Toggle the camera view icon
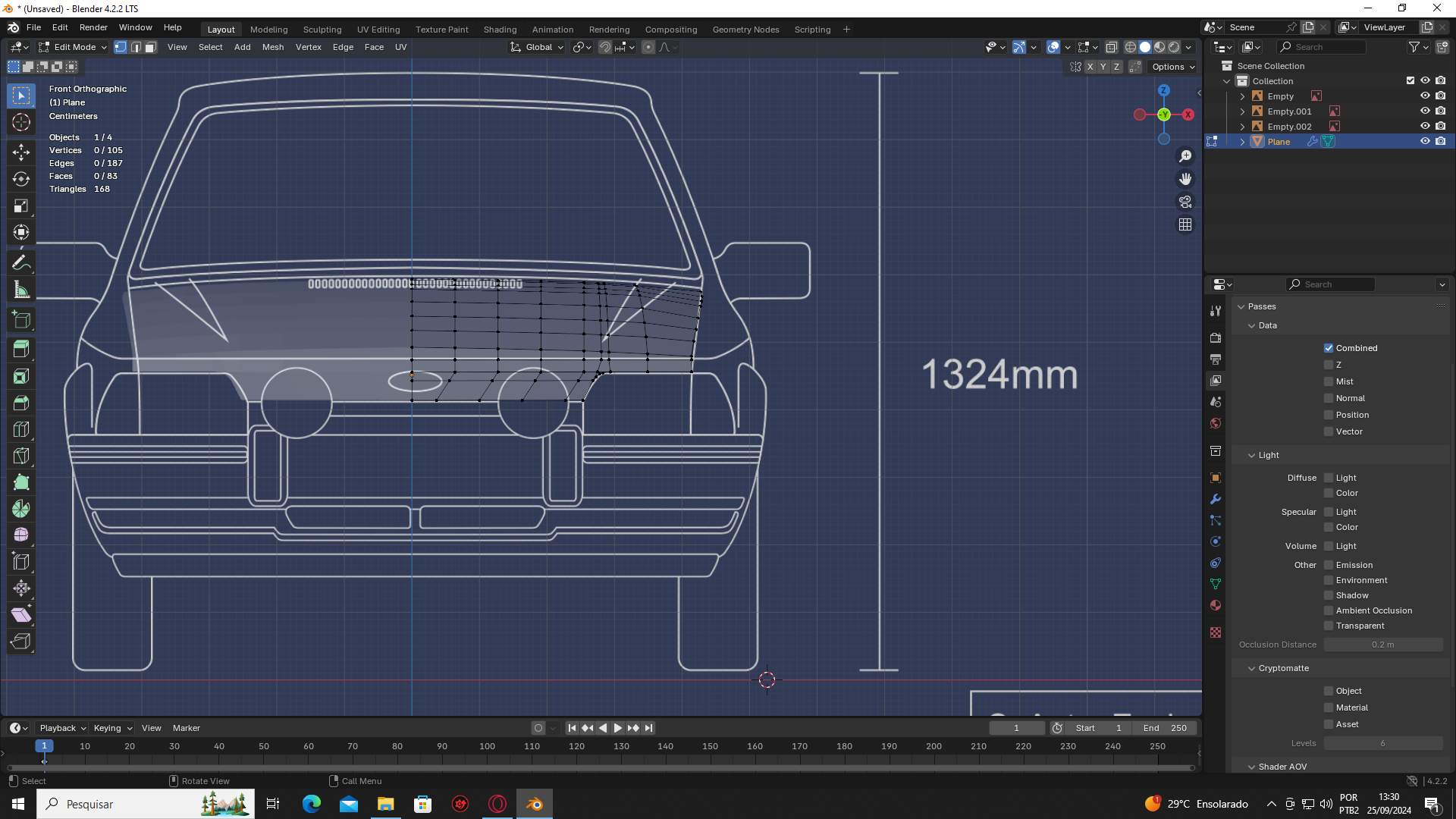1456x819 pixels. point(1185,202)
